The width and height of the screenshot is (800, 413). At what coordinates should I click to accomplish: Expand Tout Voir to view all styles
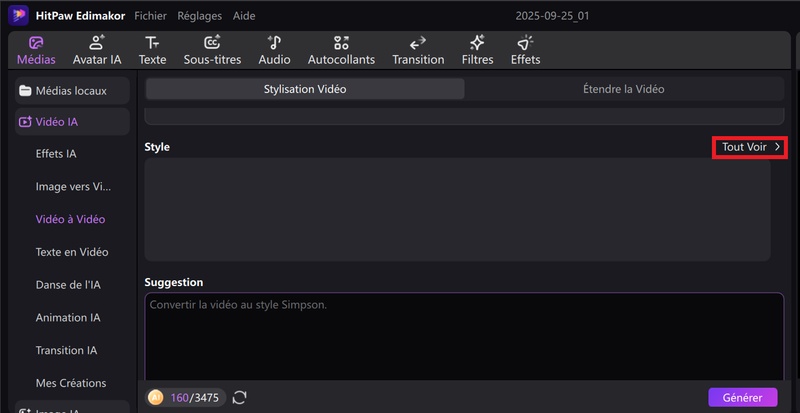(750, 147)
